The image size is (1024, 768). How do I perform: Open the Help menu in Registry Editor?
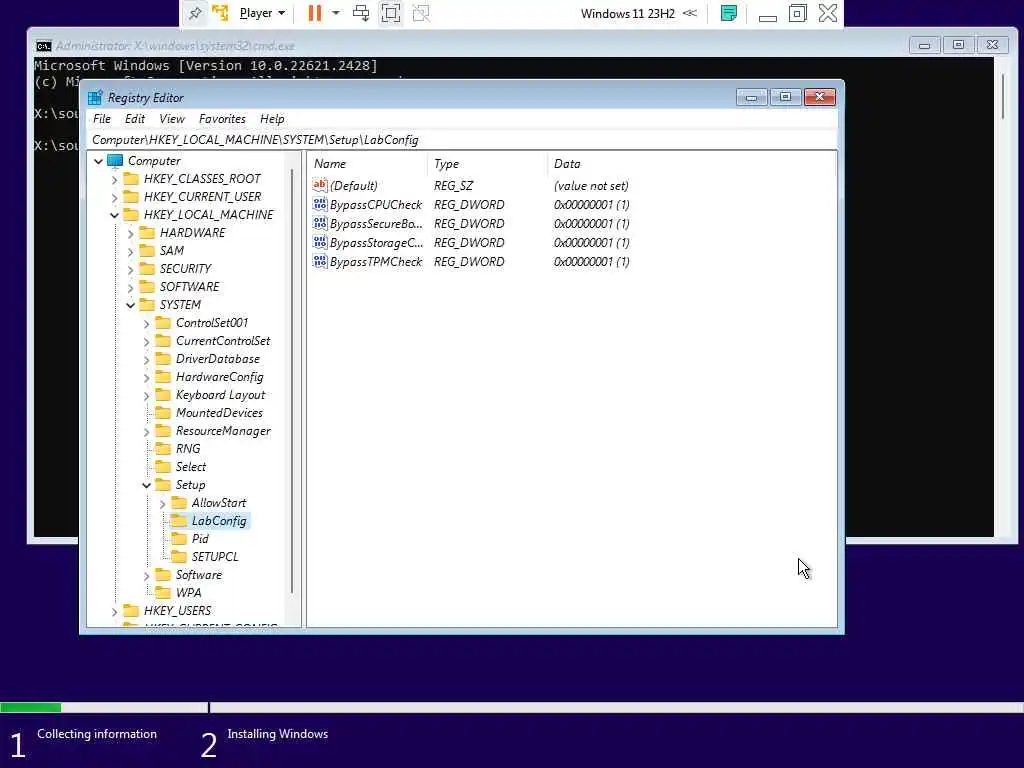coord(272,119)
